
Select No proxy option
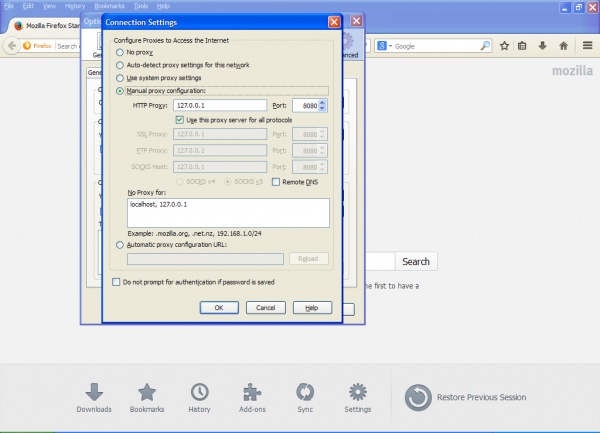[120, 52]
